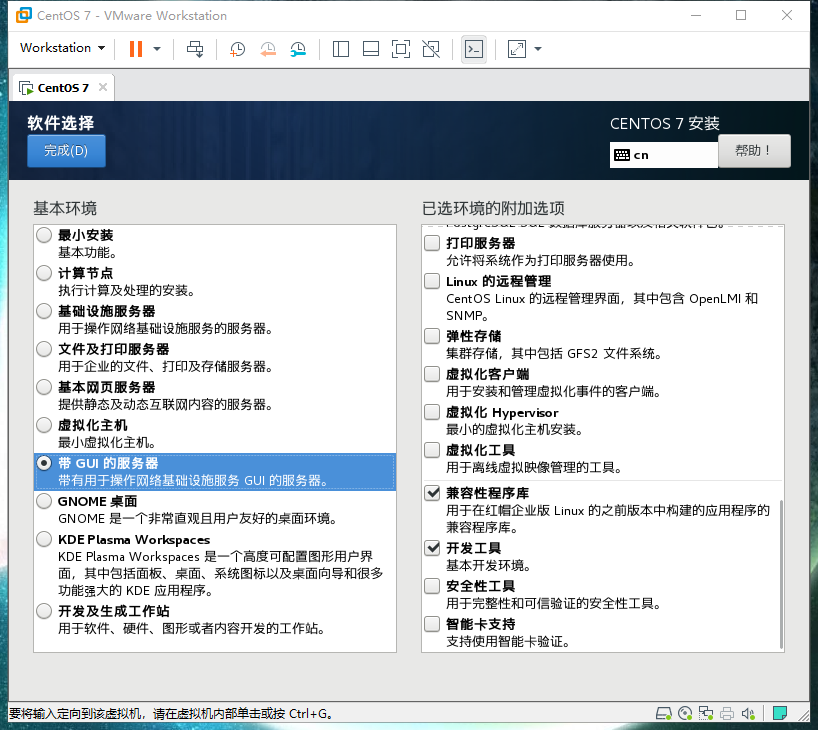The image size is (818, 730).
Task: Click the text 支持使用智能卡验证。
Action: pyautogui.click(x=508, y=642)
